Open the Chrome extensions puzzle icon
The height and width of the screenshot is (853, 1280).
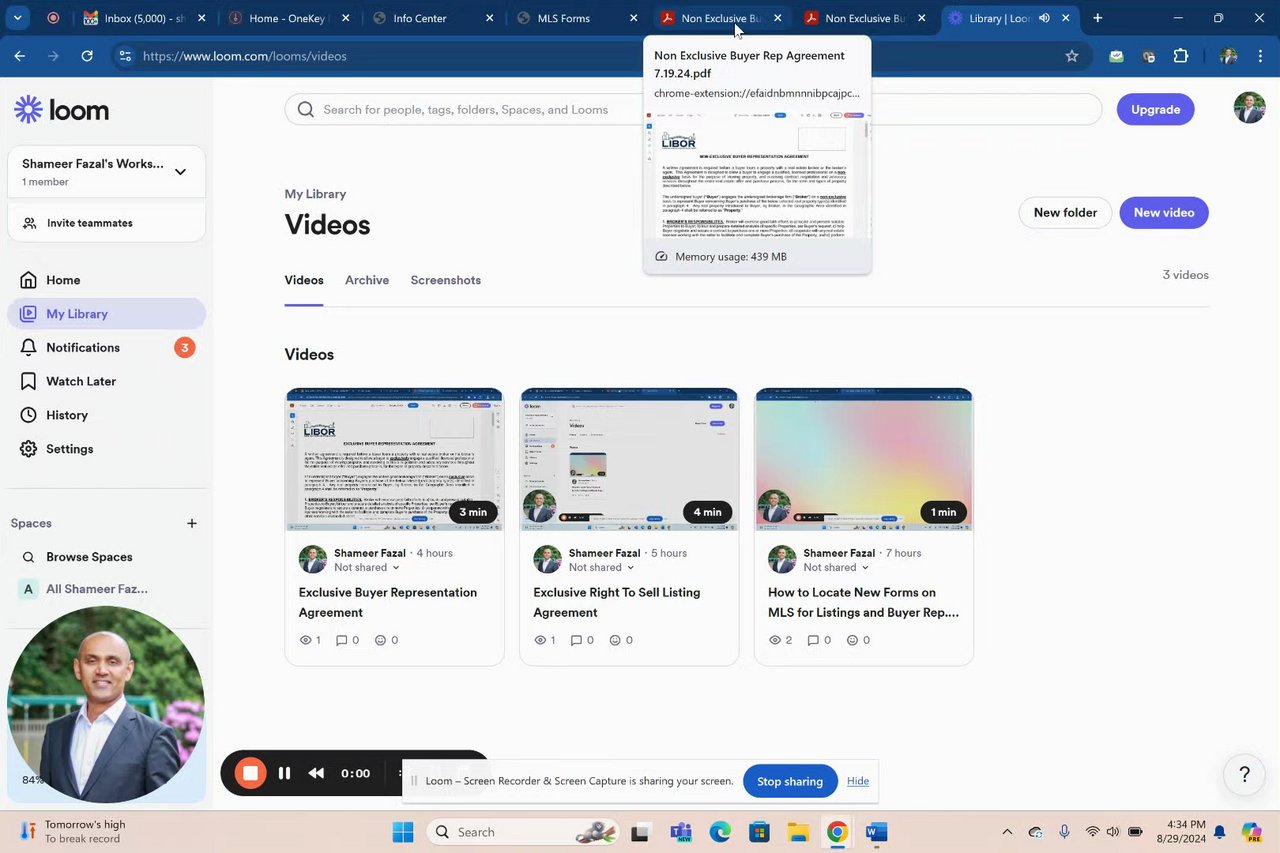1181,56
